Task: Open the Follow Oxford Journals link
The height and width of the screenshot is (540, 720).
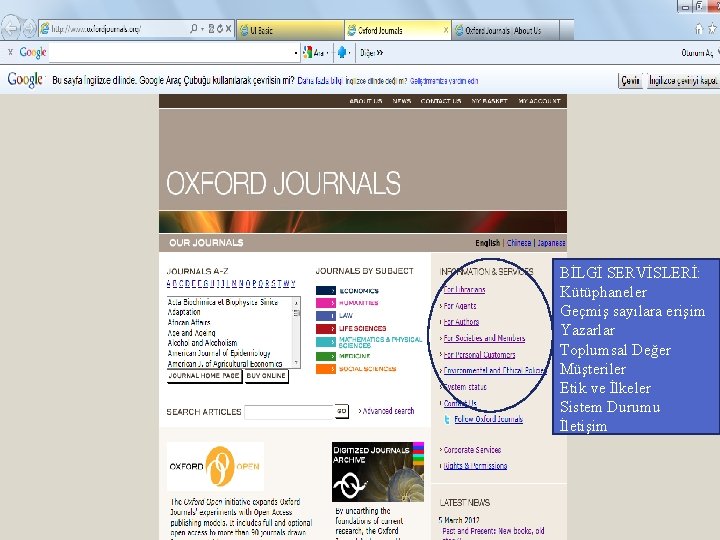Action: (489, 419)
